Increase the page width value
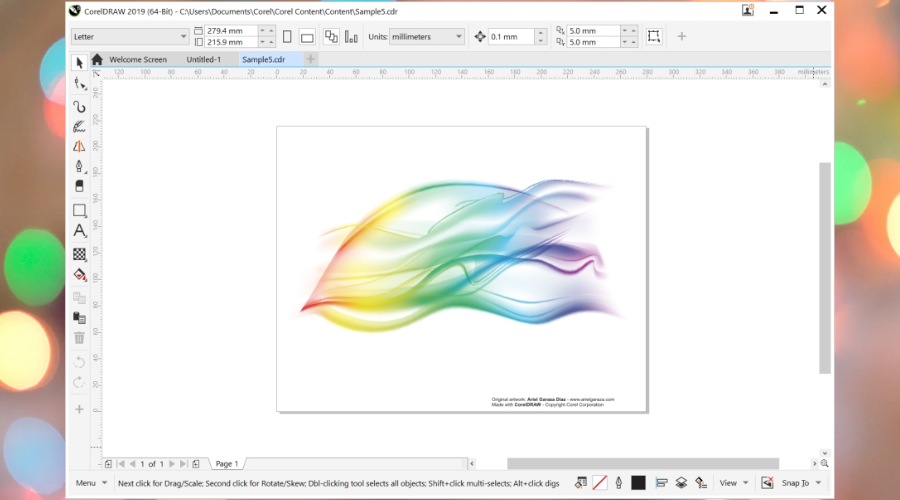 tap(271, 30)
